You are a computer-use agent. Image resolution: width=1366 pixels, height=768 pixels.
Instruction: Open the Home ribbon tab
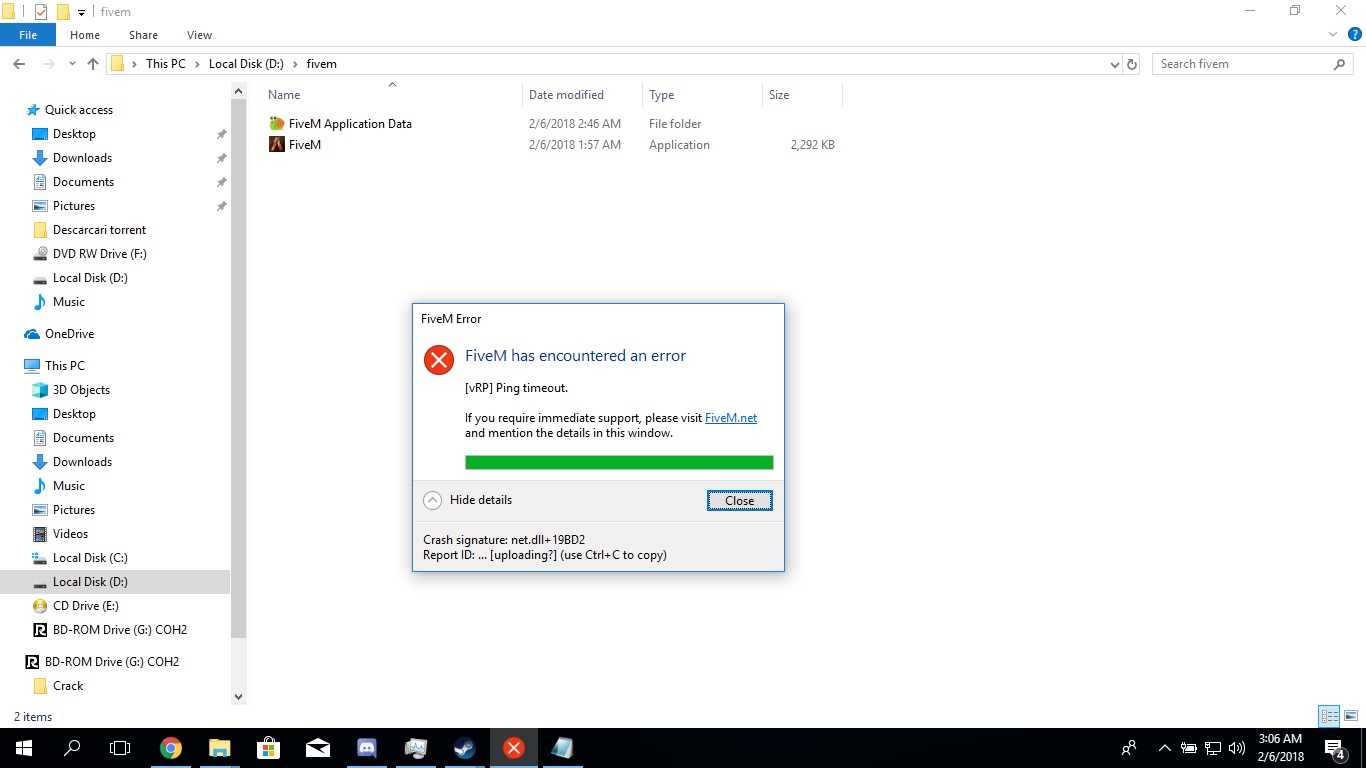click(85, 35)
